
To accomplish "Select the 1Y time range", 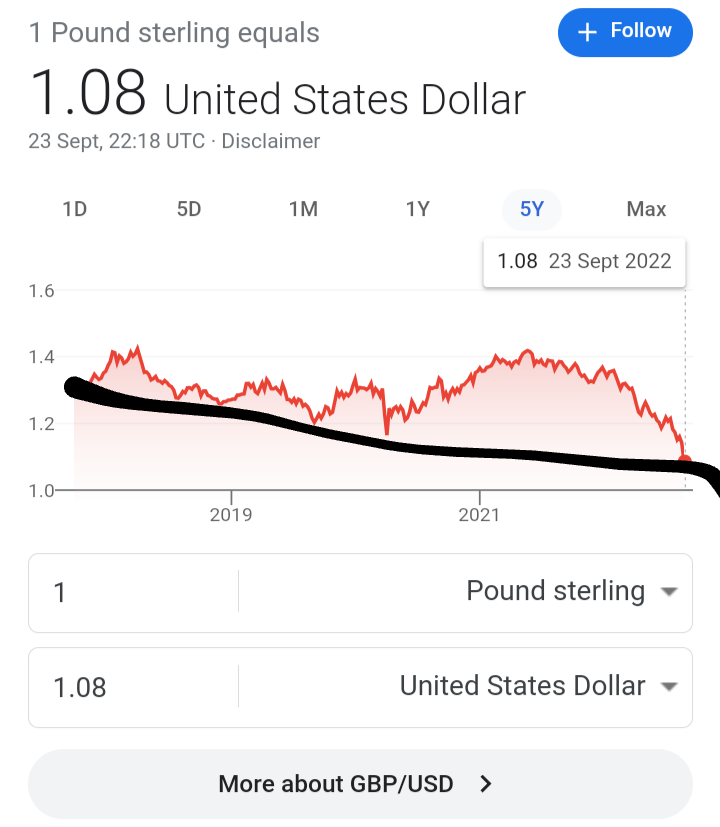I will [418, 209].
